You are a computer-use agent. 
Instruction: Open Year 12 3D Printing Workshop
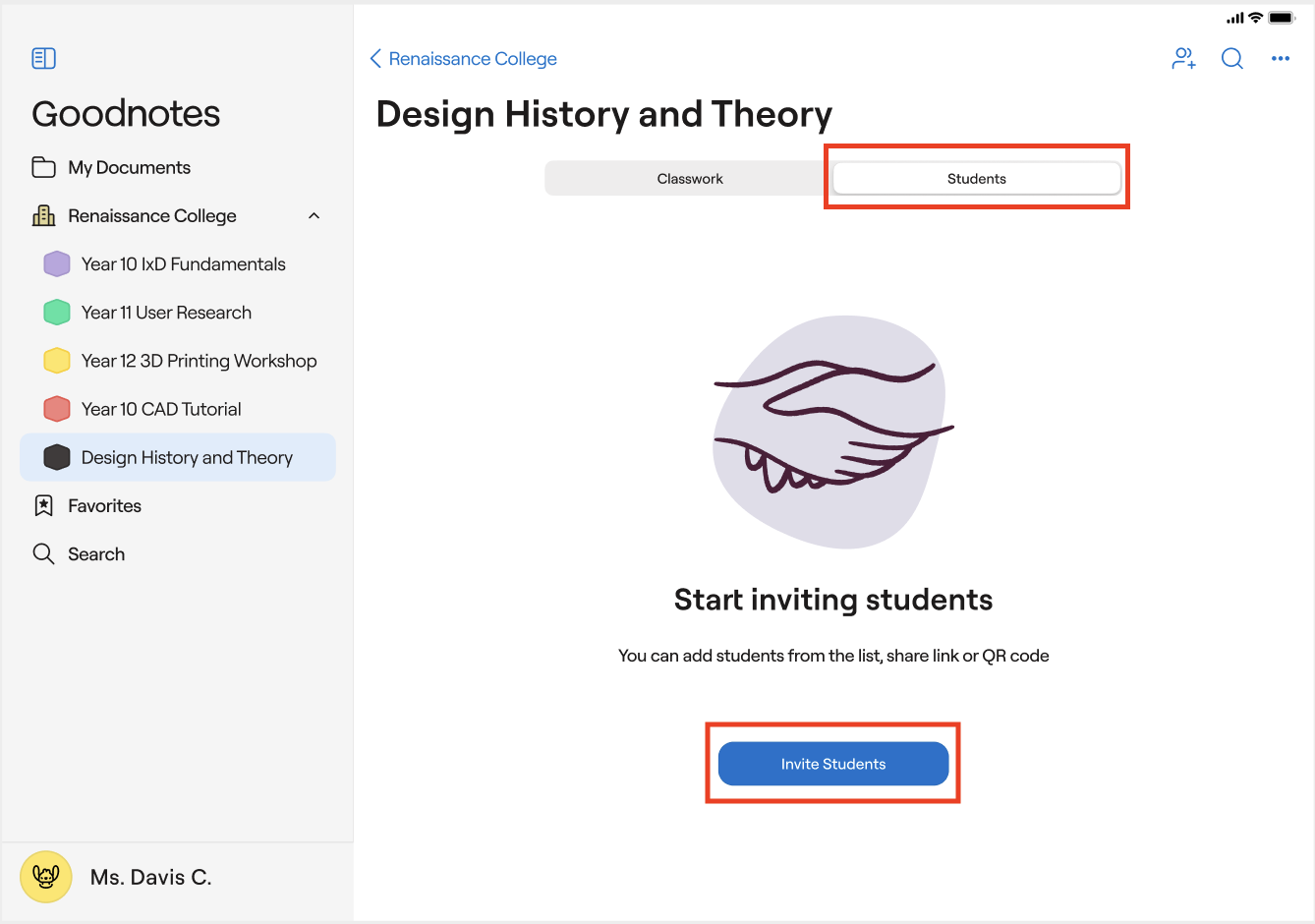click(x=199, y=361)
